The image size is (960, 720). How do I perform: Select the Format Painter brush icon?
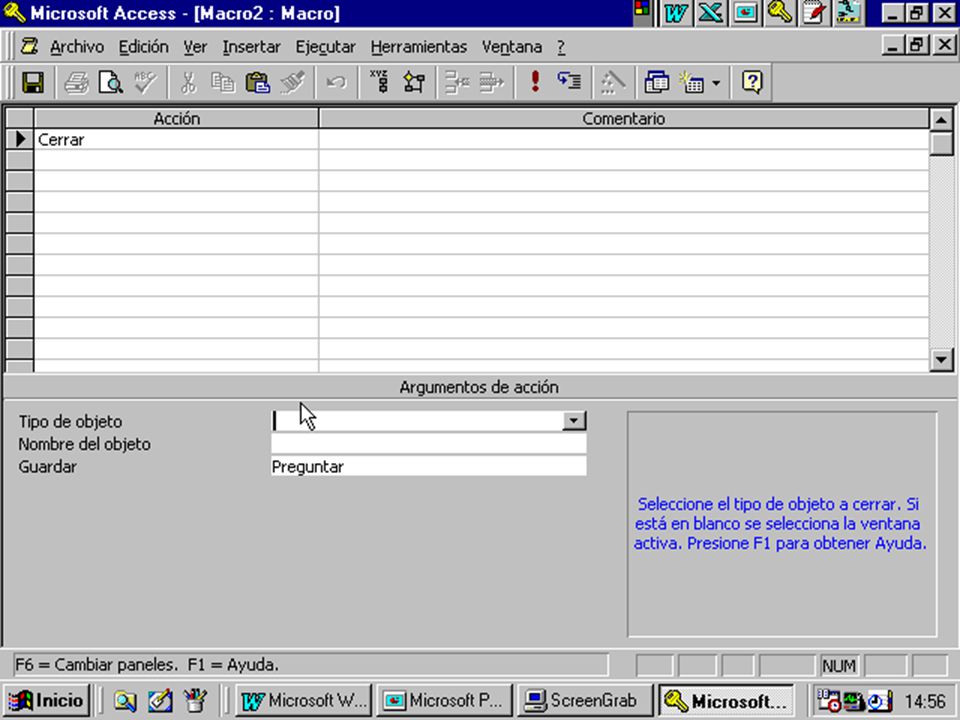pyautogui.click(x=293, y=82)
